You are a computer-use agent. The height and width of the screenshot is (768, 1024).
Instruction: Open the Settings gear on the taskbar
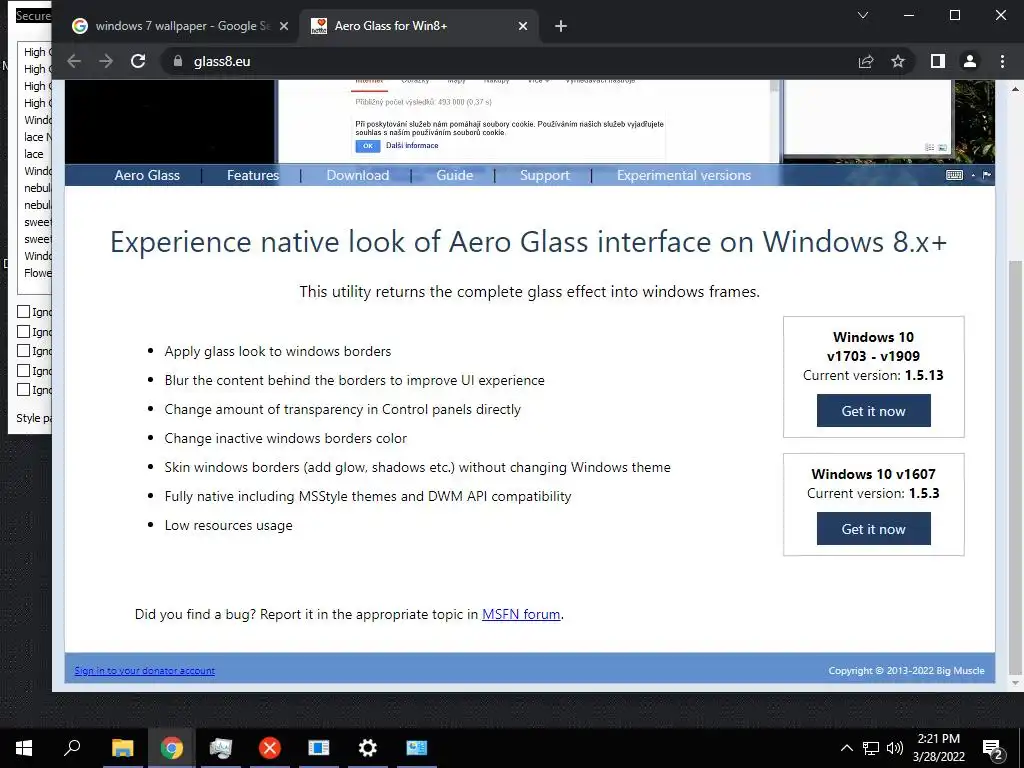[368, 748]
